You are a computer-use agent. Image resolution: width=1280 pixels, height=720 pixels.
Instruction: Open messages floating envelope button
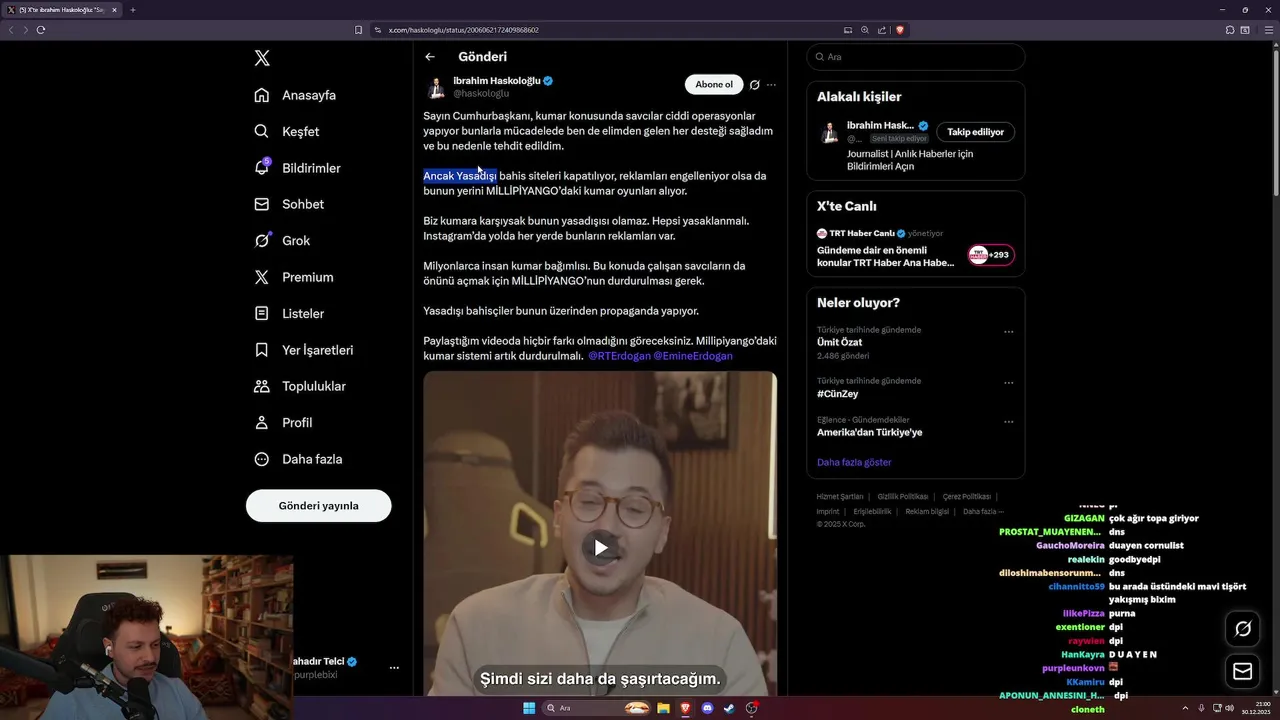tap(1243, 672)
